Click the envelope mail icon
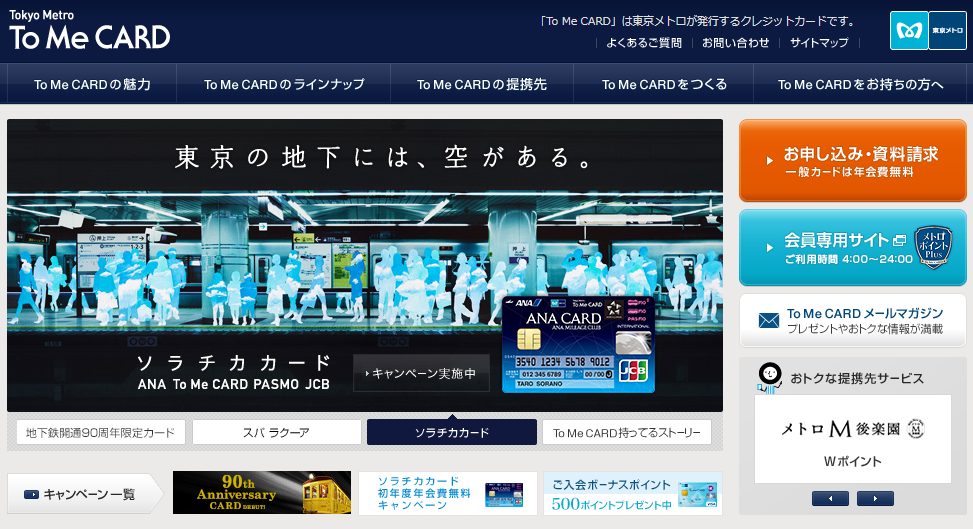 click(768, 320)
